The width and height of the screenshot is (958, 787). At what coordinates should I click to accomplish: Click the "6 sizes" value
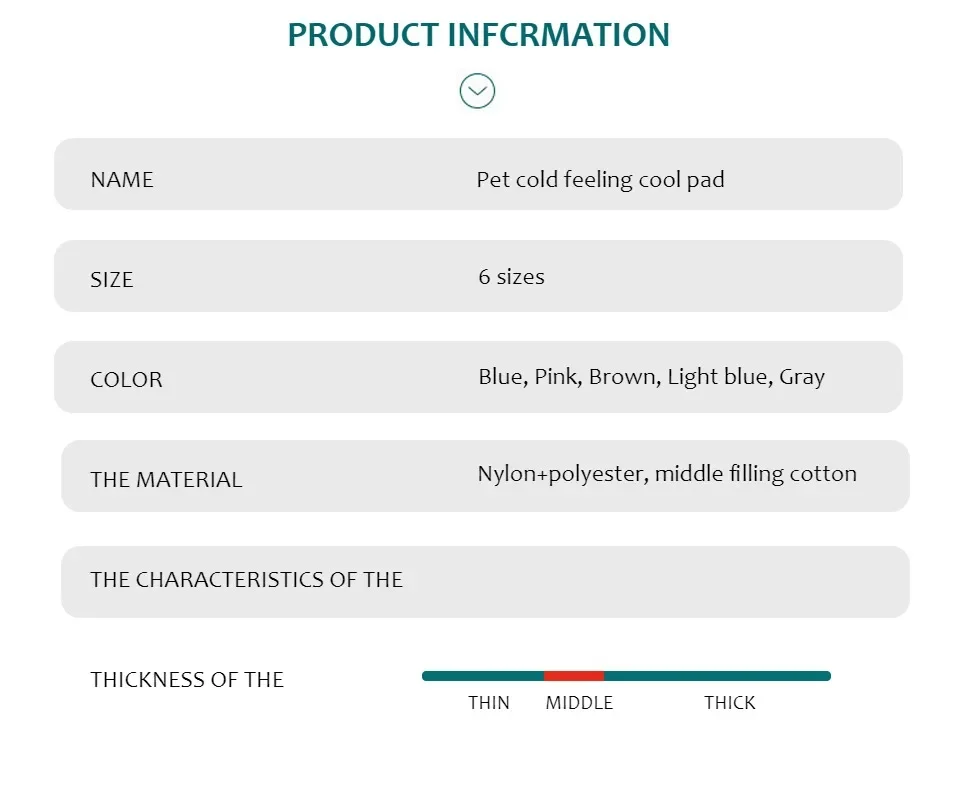point(511,277)
